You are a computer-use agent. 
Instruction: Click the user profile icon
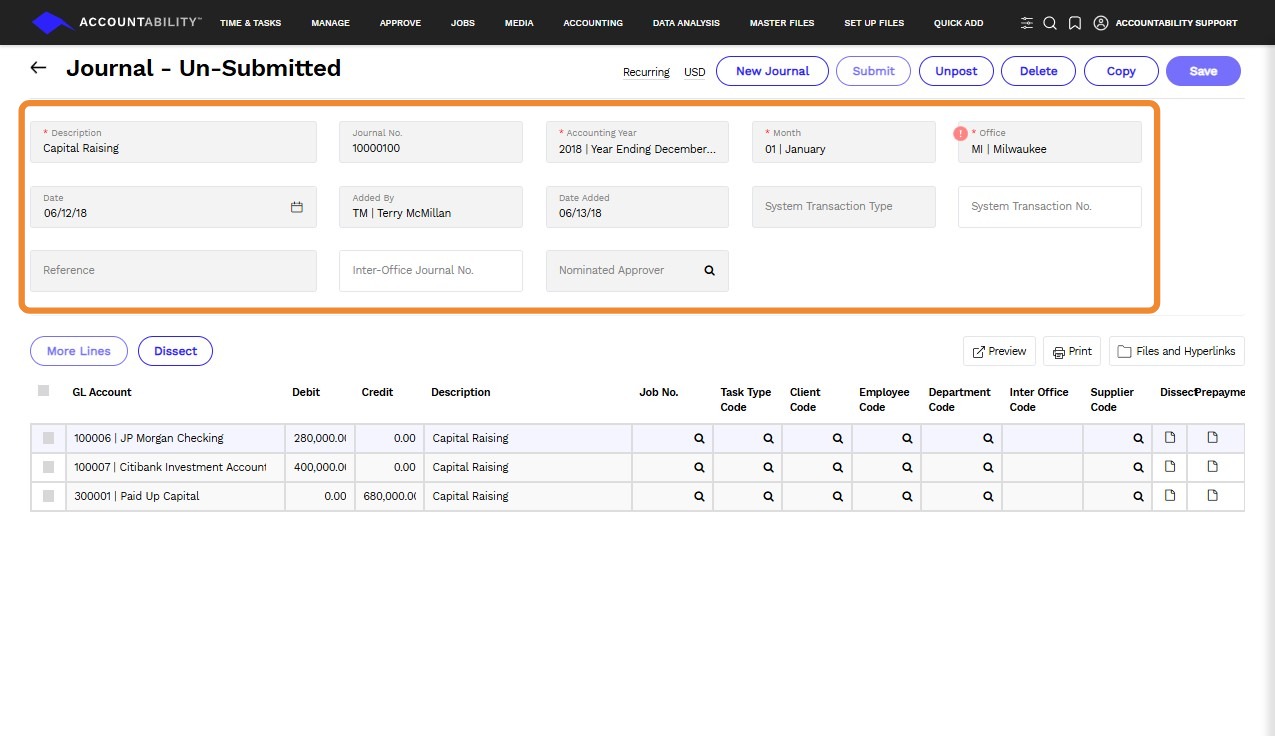[x=1101, y=23]
